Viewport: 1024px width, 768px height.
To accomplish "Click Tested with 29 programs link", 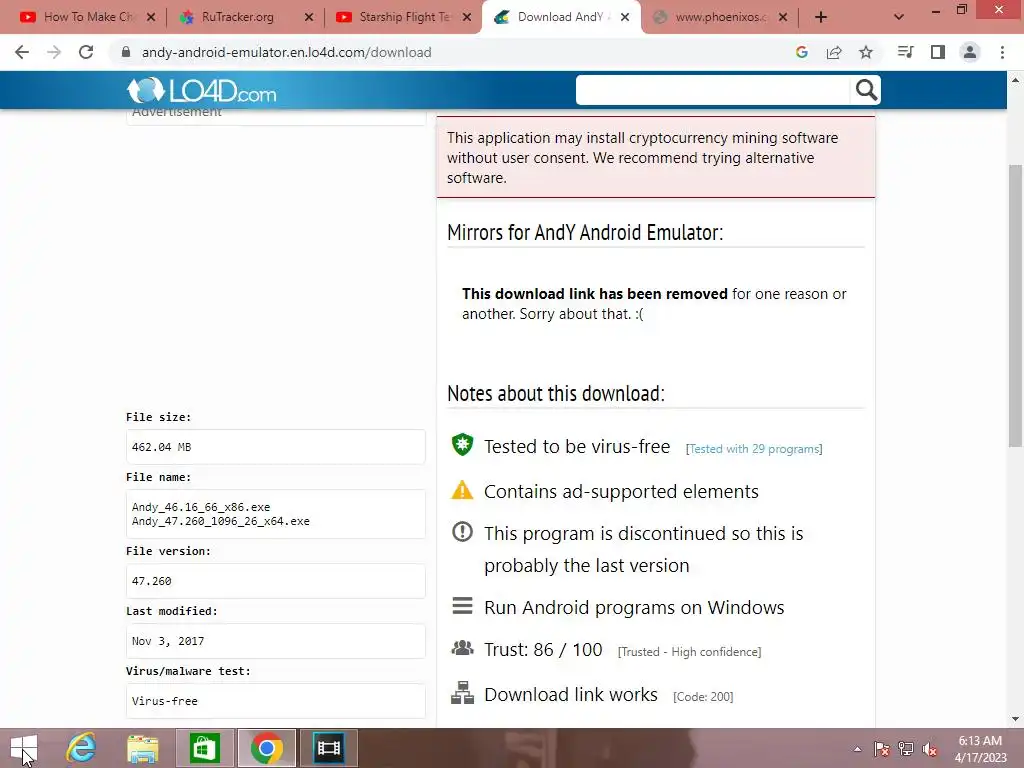I will pyautogui.click(x=754, y=449).
